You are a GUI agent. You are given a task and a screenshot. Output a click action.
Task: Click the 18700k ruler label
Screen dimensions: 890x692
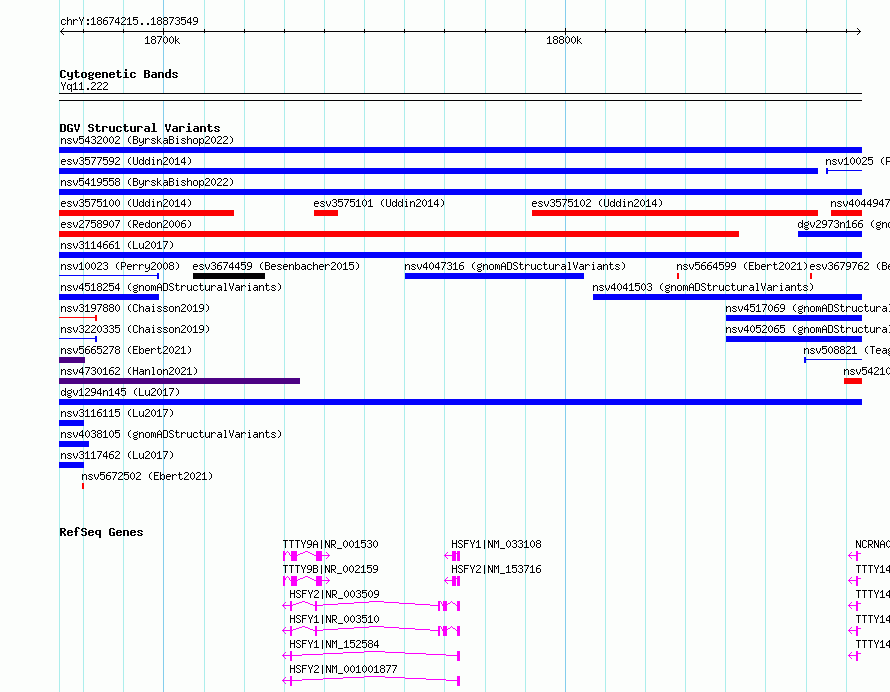coord(162,40)
